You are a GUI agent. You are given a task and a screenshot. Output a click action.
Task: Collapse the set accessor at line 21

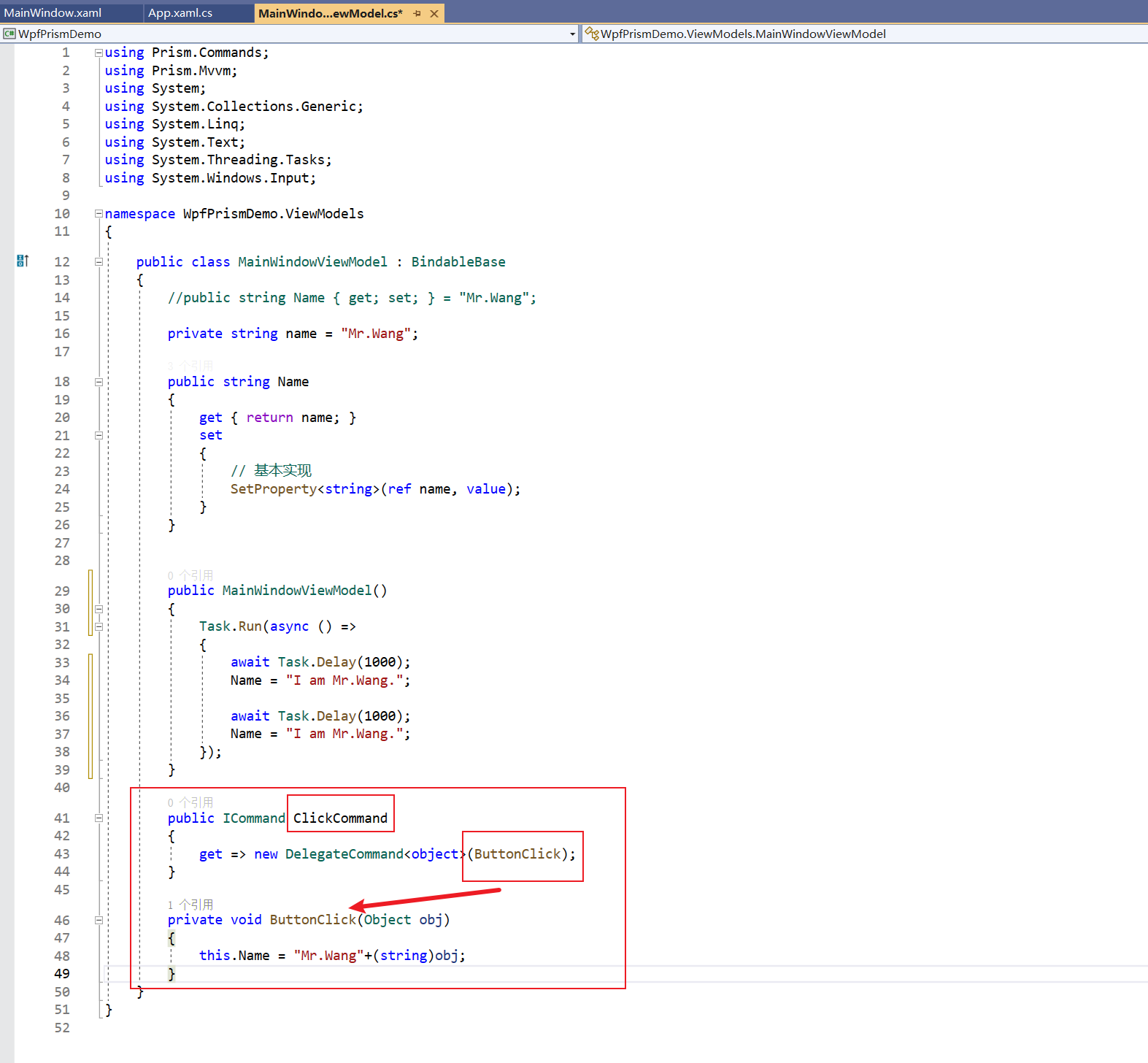pos(99,435)
